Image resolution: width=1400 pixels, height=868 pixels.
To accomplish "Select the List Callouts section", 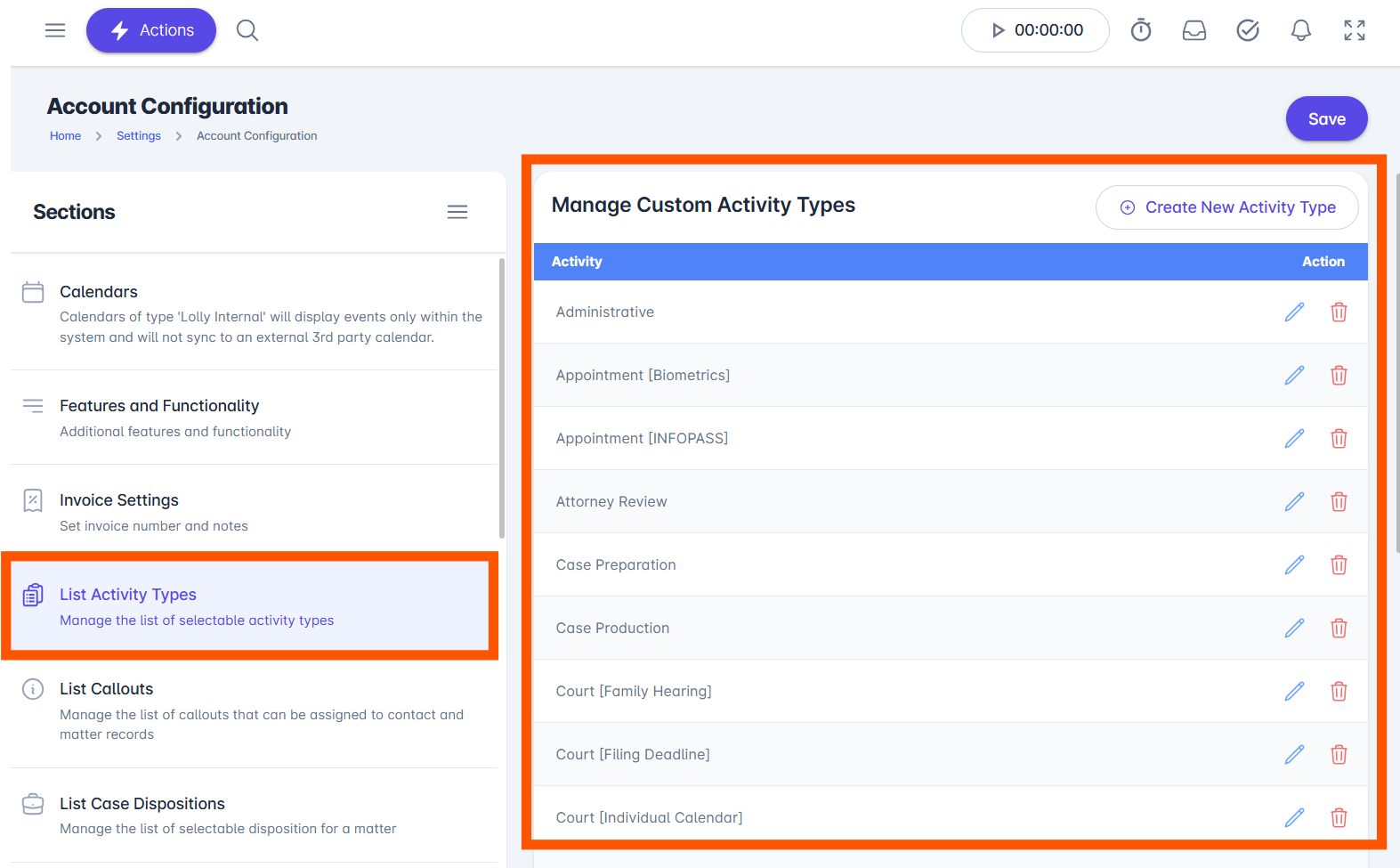I will (255, 710).
